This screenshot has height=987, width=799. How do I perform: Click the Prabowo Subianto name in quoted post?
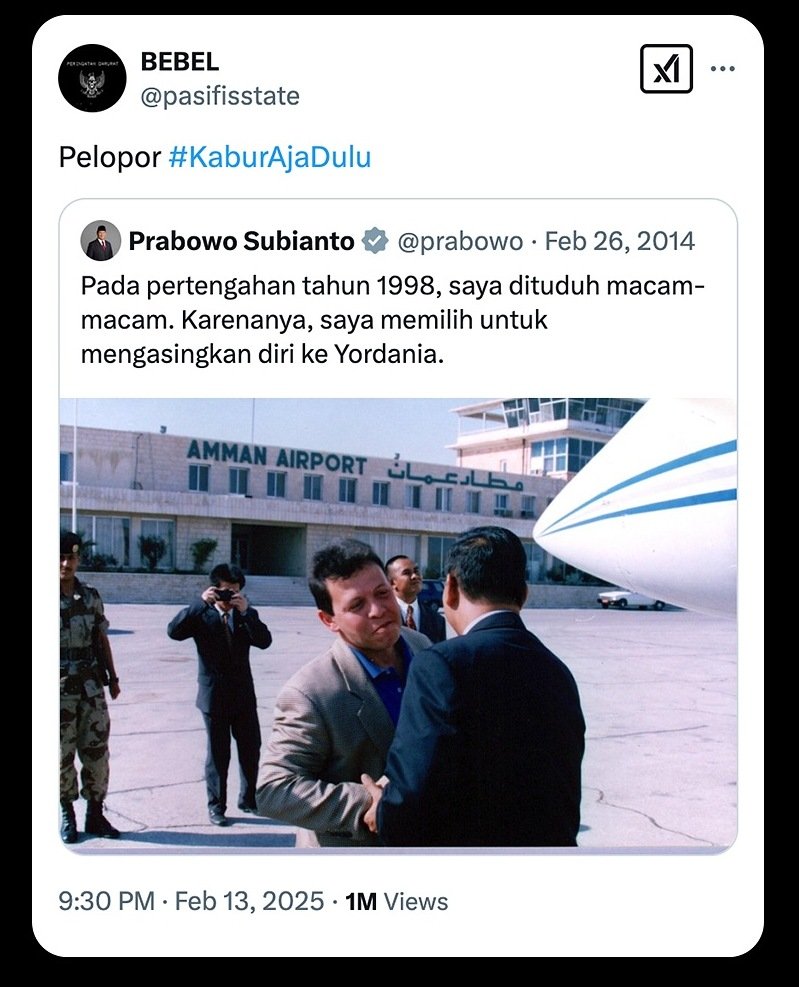[x=241, y=241]
